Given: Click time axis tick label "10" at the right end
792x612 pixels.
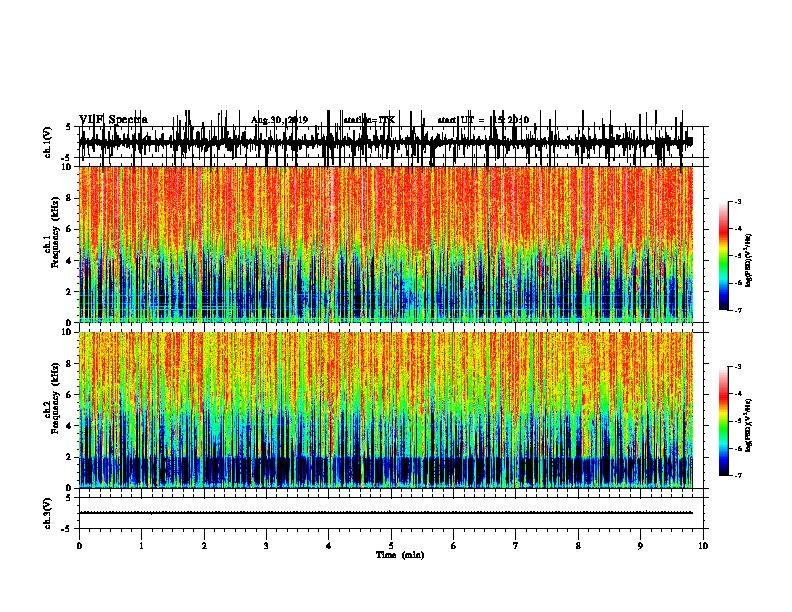Looking at the screenshot, I should coord(703,546).
